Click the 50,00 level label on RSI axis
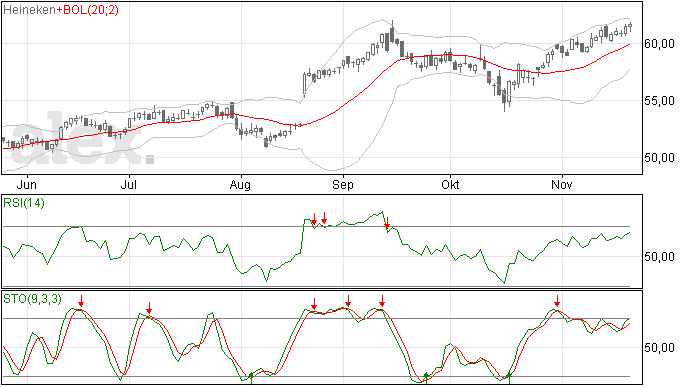The height and width of the screenshot is (387, 690). 659,257
